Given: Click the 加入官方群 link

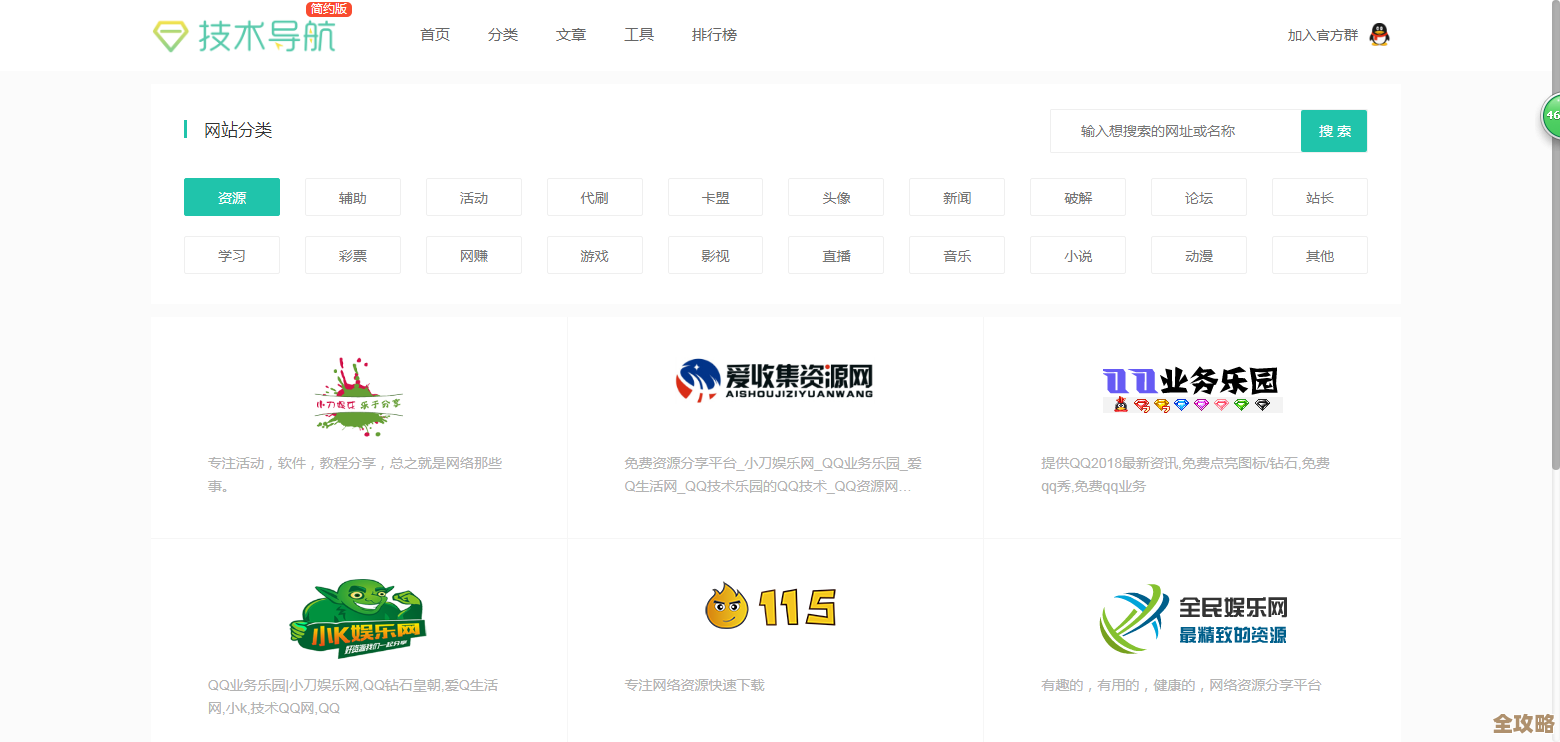Looking at the screenshot, I should click(x=1322, y=34).
